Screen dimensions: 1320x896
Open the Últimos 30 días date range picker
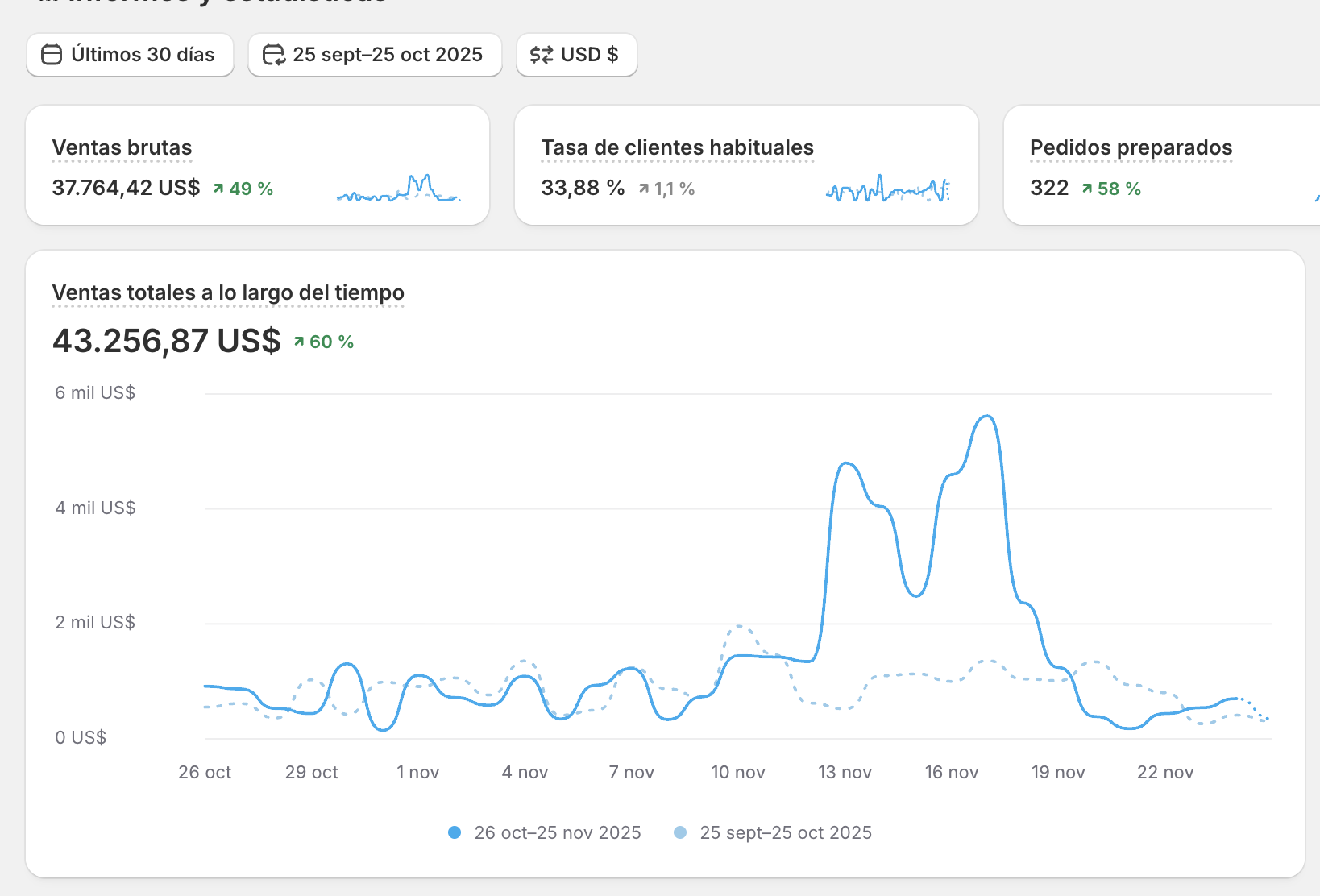click(130, 55)
